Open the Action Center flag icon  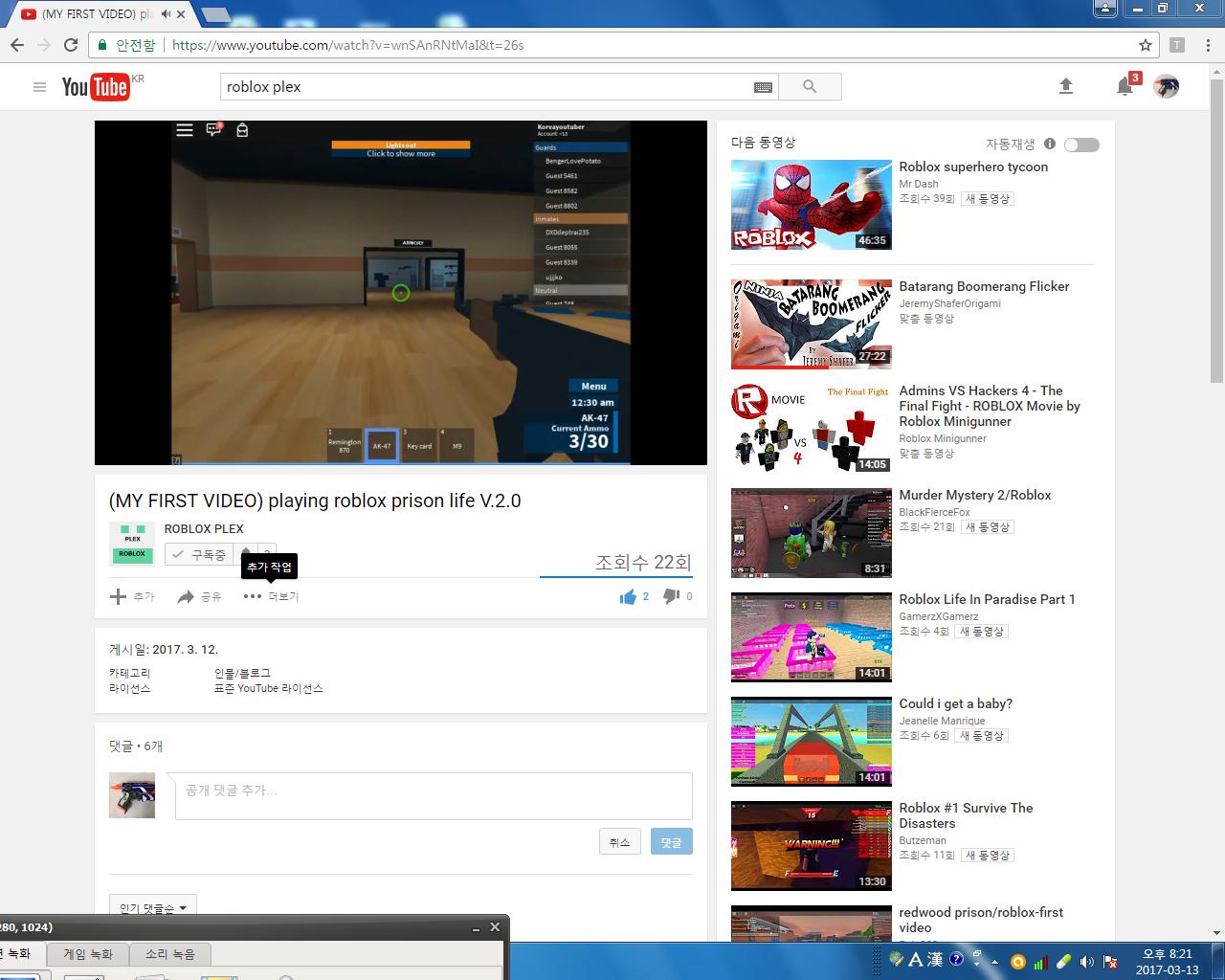point(1110,962)
